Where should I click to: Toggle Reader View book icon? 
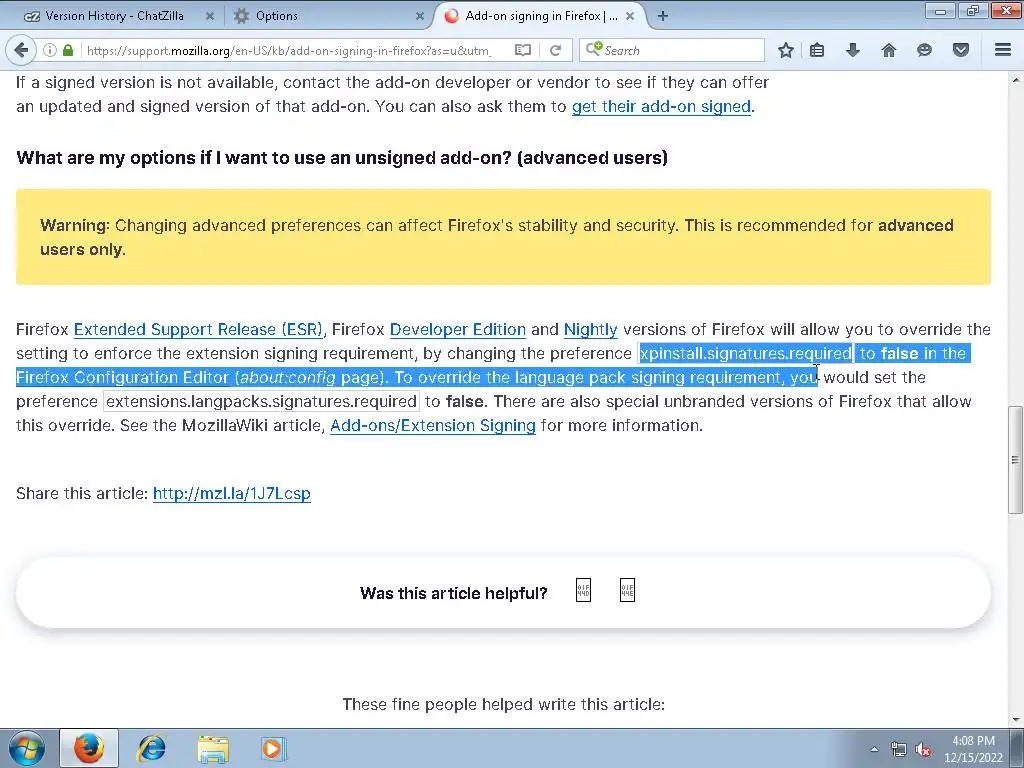pos(522,50)
